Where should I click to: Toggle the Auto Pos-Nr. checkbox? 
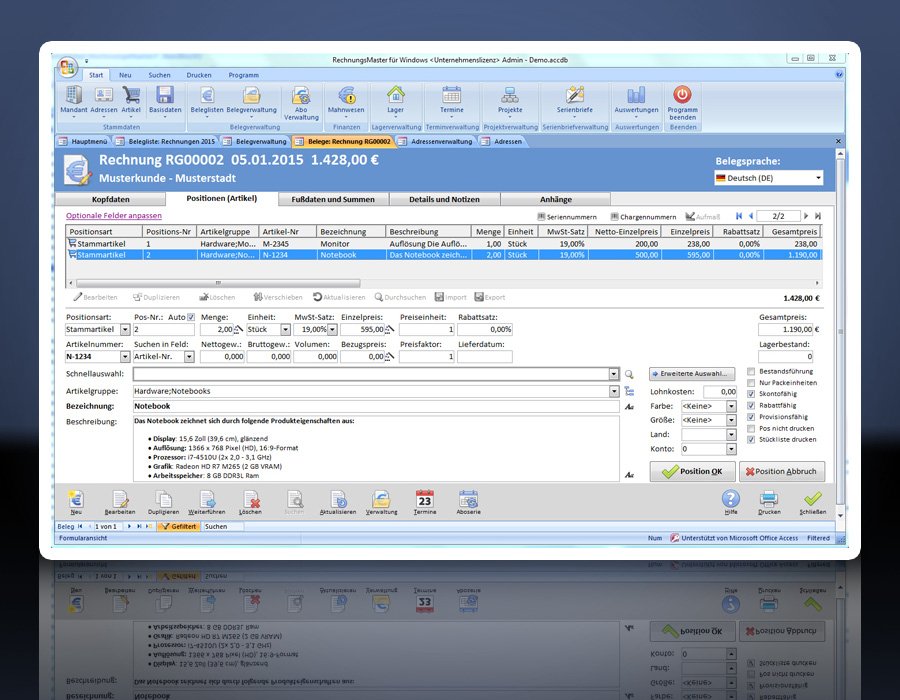click(191, 317)
